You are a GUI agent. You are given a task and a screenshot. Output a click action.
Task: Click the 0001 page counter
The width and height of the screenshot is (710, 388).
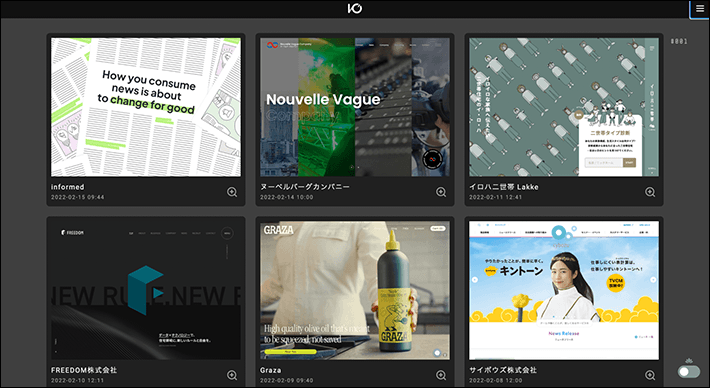(679, 41)
